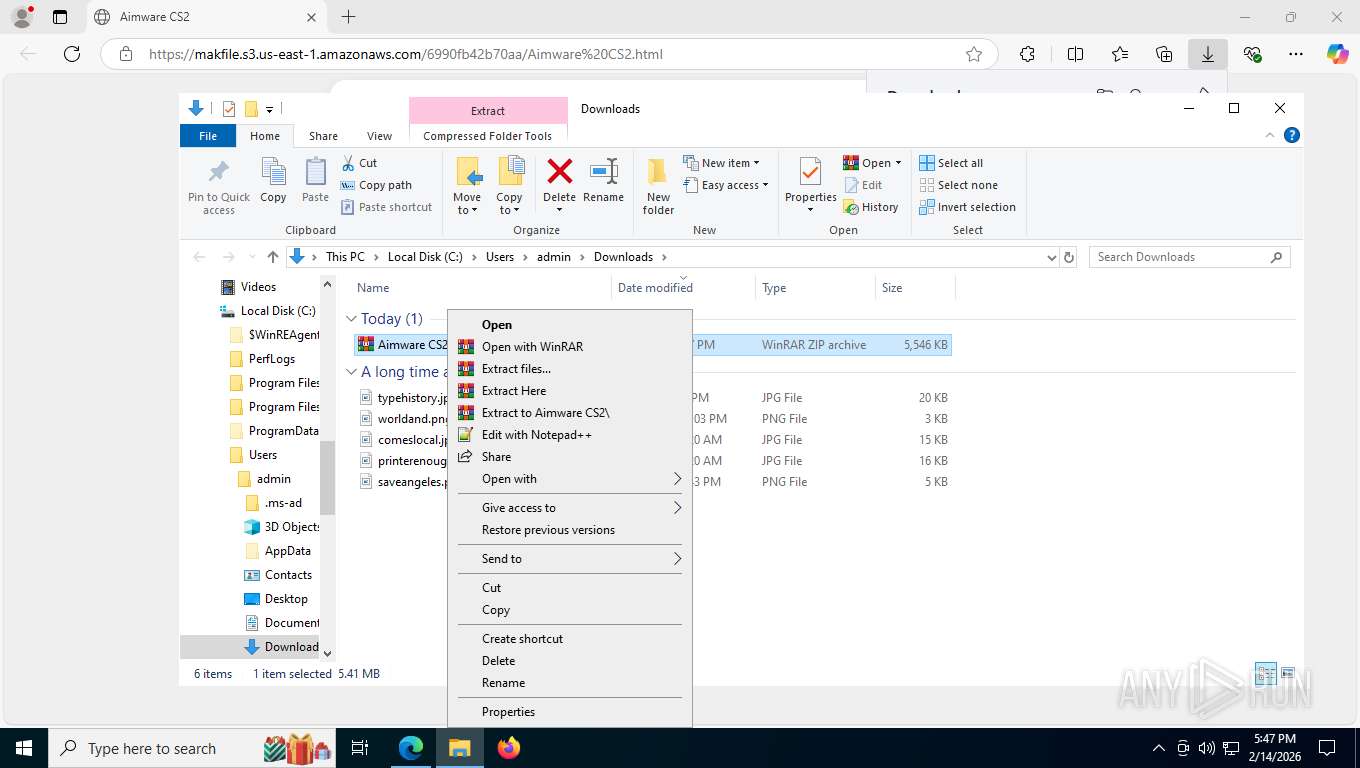This screenshot has height=768, width=1360.
Task: Collapse the ribbon with chevron
Action: pos(1270,135)
